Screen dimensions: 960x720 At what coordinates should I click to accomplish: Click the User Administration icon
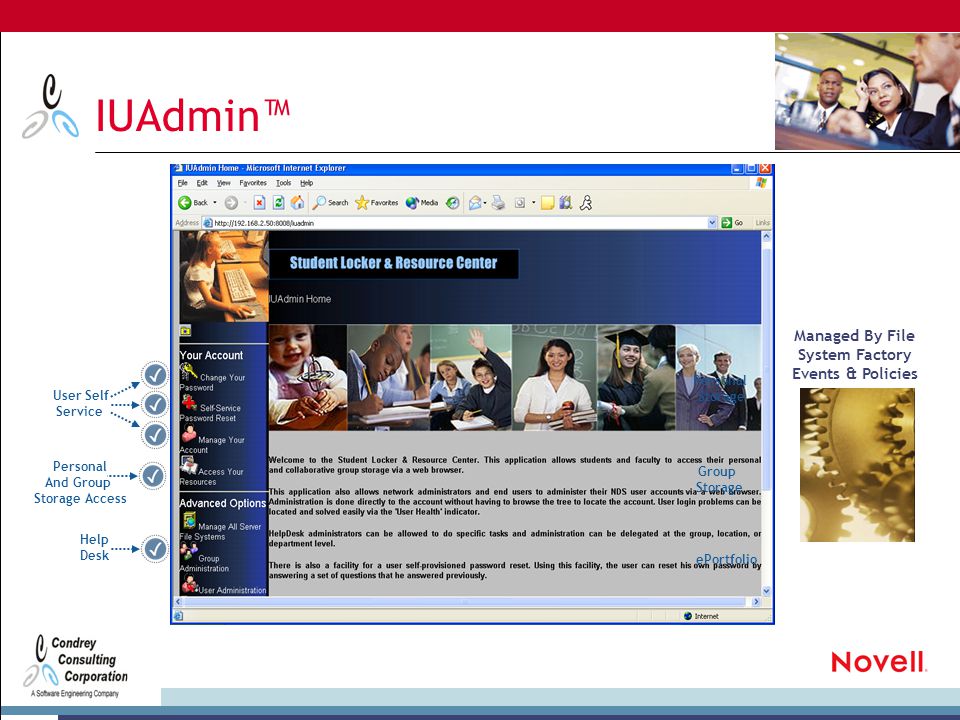tap(189, 584)
